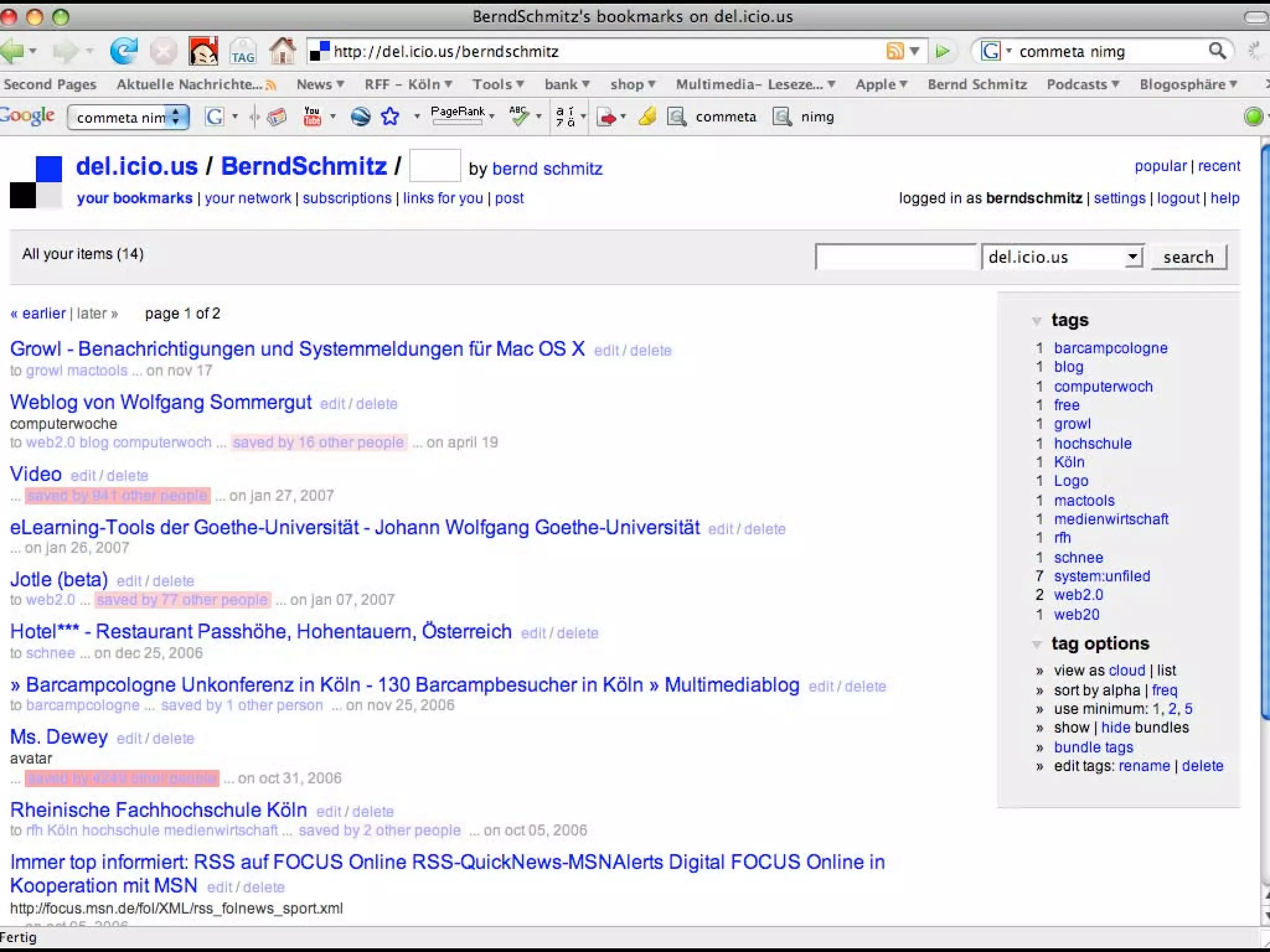This screenshot has height=952, width=1270.
Task: Go to the browser home page
Action: (282, 51)
